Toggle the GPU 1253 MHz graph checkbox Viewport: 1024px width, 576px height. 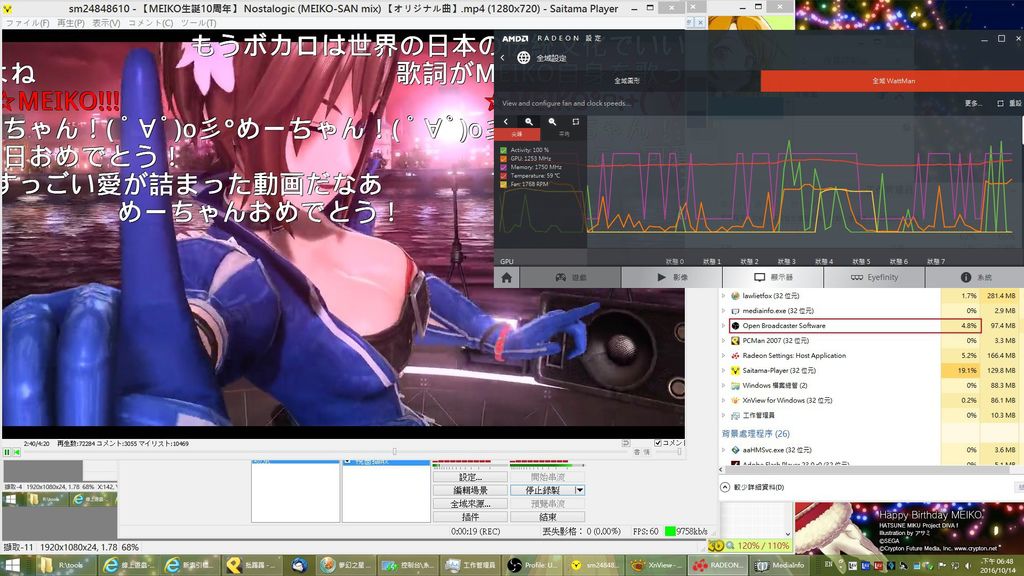(x=504, y=159)
